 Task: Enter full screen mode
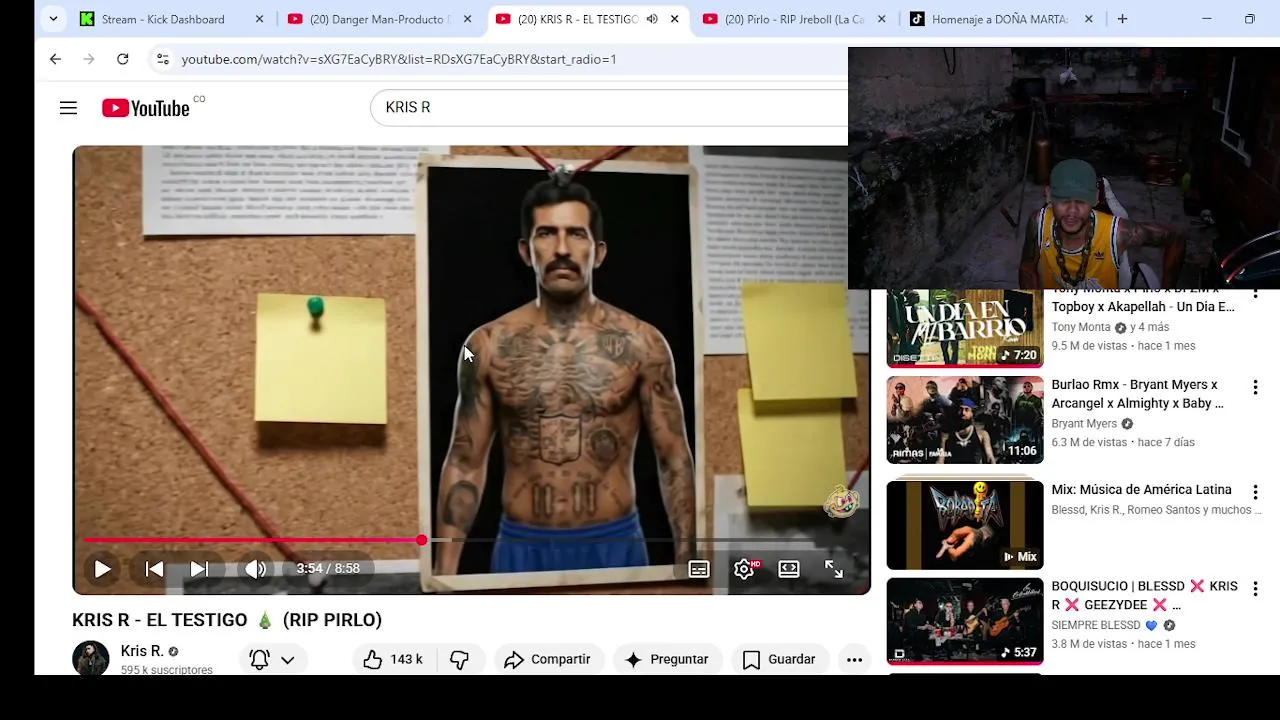tap(834, 569)
